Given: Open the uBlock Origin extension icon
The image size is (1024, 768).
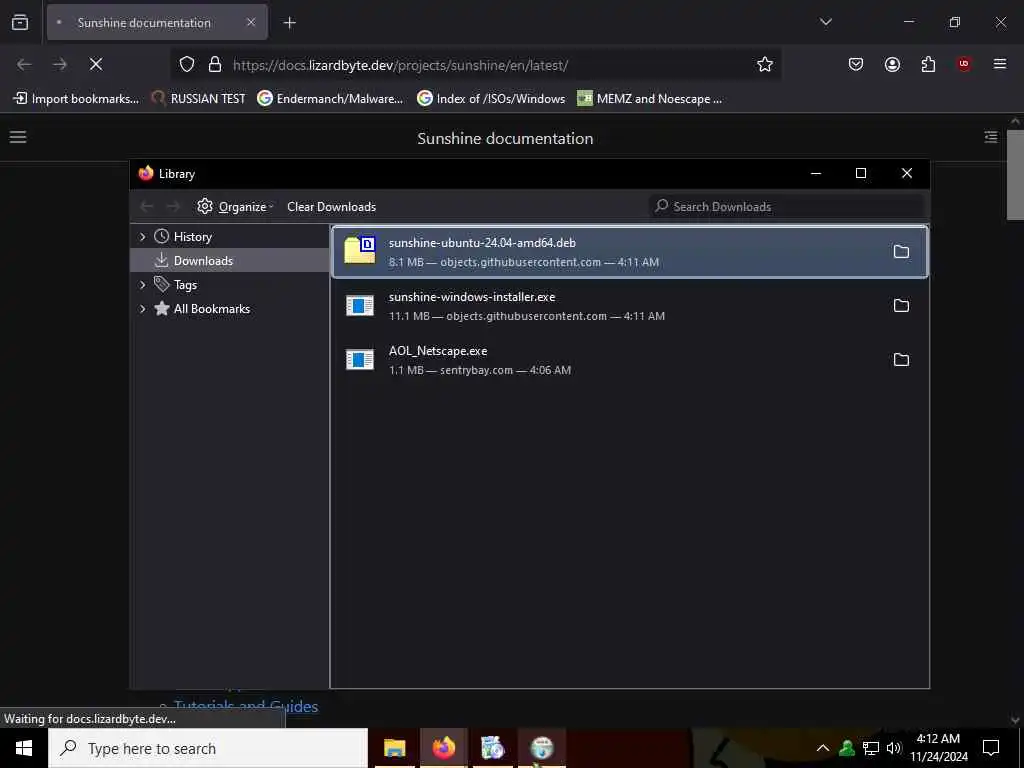Looking at the screenshot, I should 964,64.
